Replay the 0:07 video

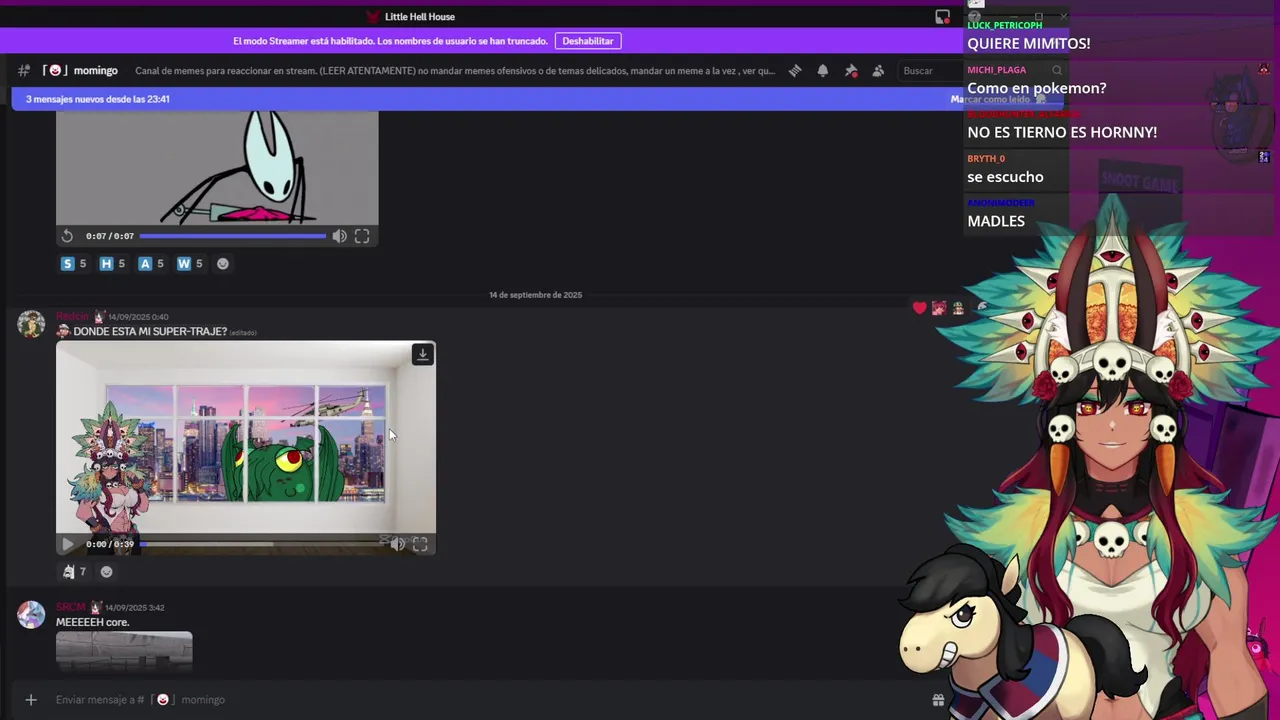(67, 236)
